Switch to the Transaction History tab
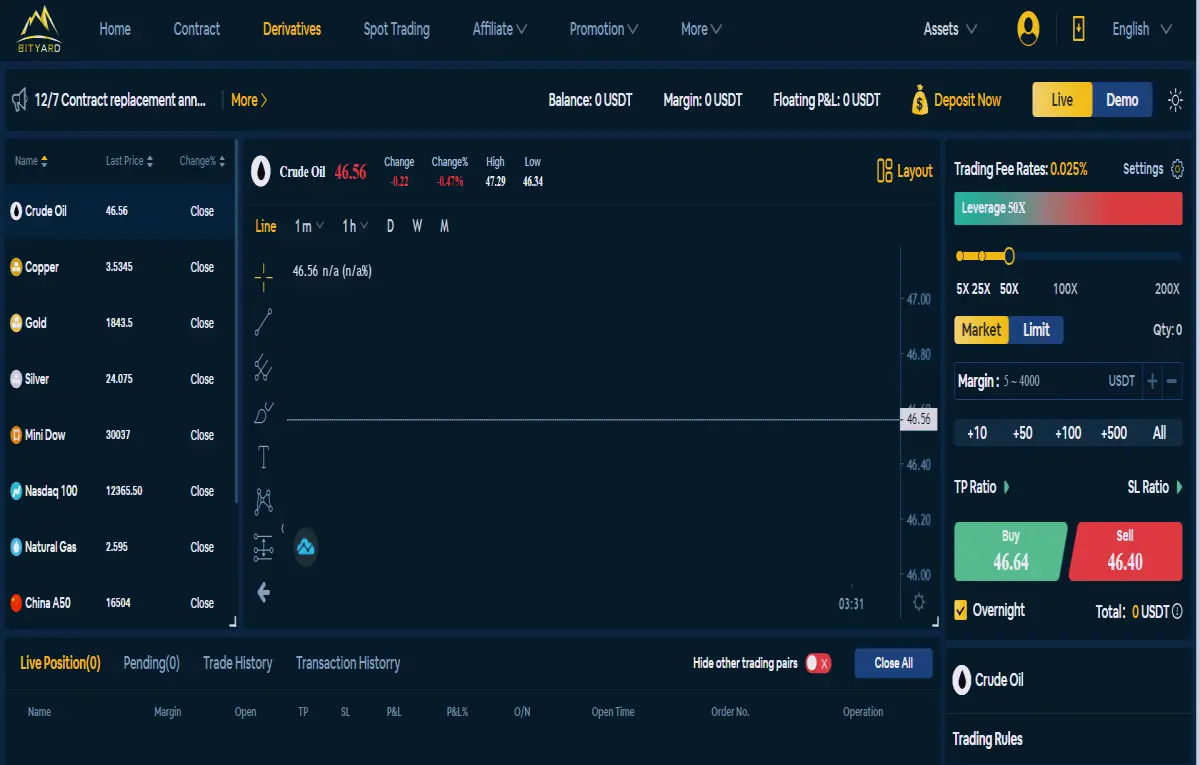Image resolution: width=1200 pixels, height=765 pixels. coord(348,663)
